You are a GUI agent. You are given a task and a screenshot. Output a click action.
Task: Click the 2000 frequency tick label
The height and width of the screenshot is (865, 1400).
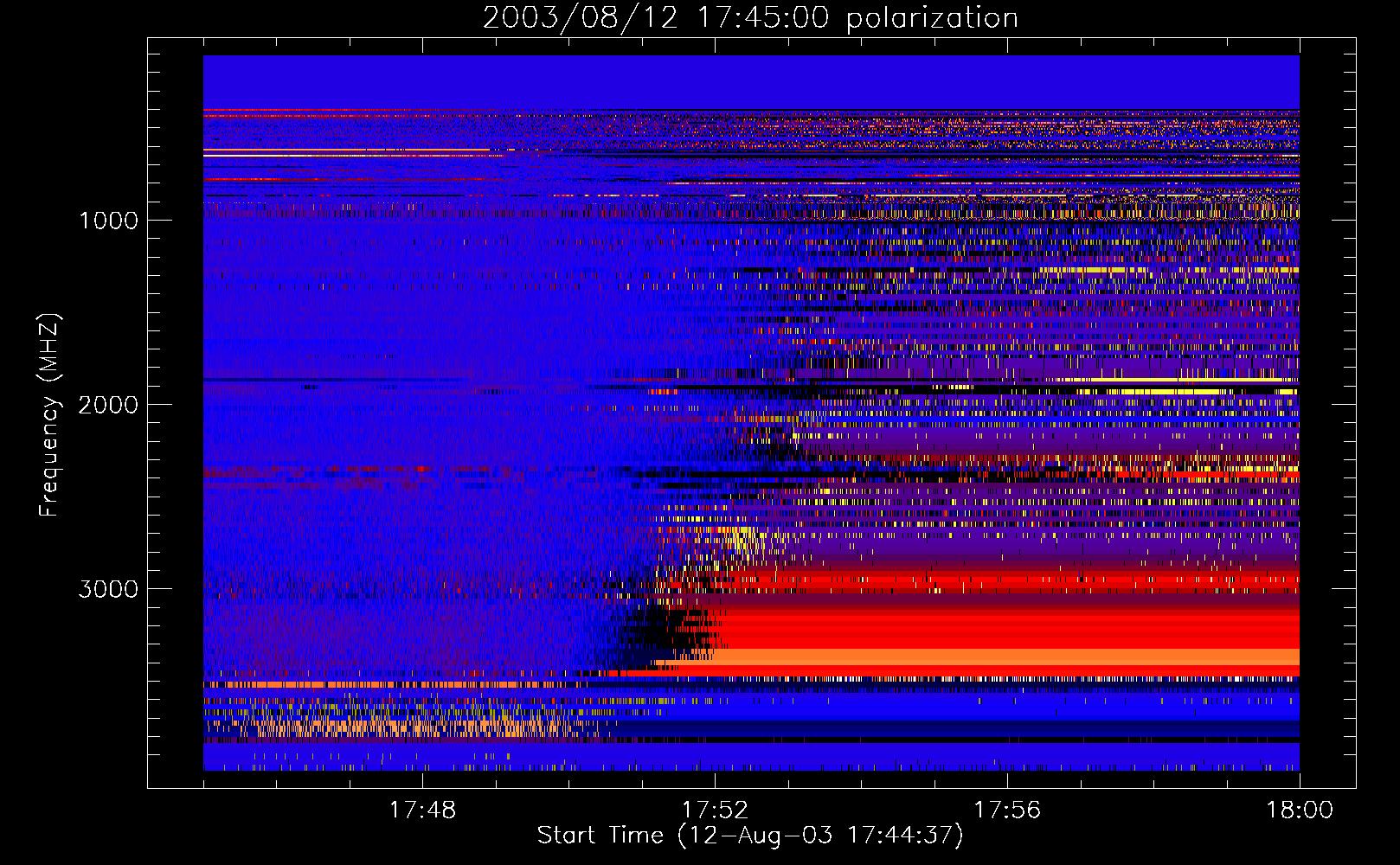click(108, 405)
